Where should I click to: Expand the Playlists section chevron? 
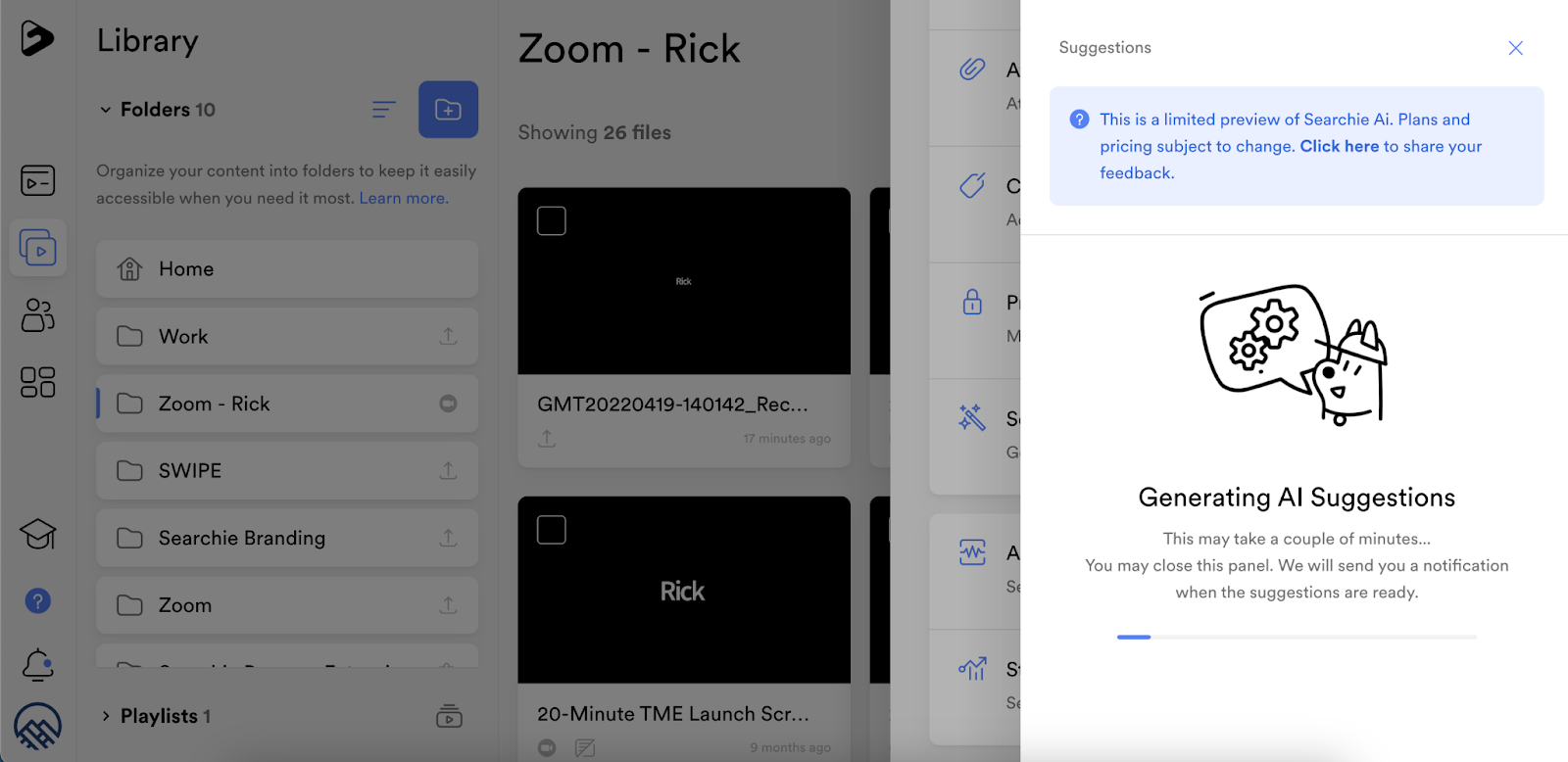105,716
